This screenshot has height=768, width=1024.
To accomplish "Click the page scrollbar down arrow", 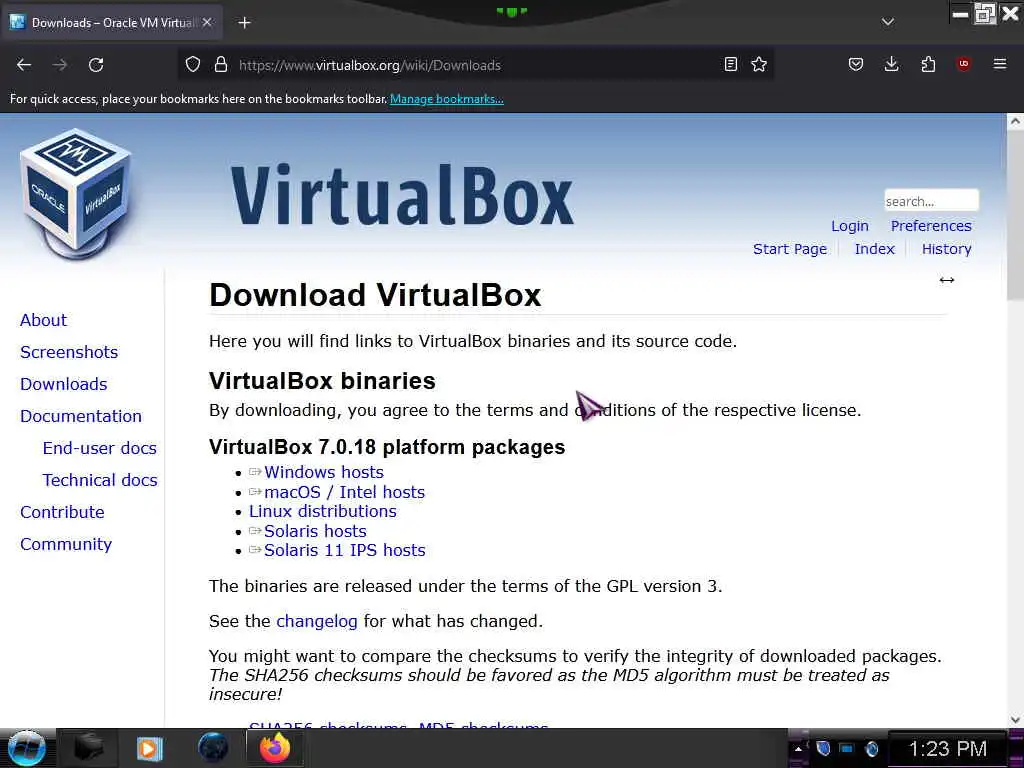I will [1015, 720].
